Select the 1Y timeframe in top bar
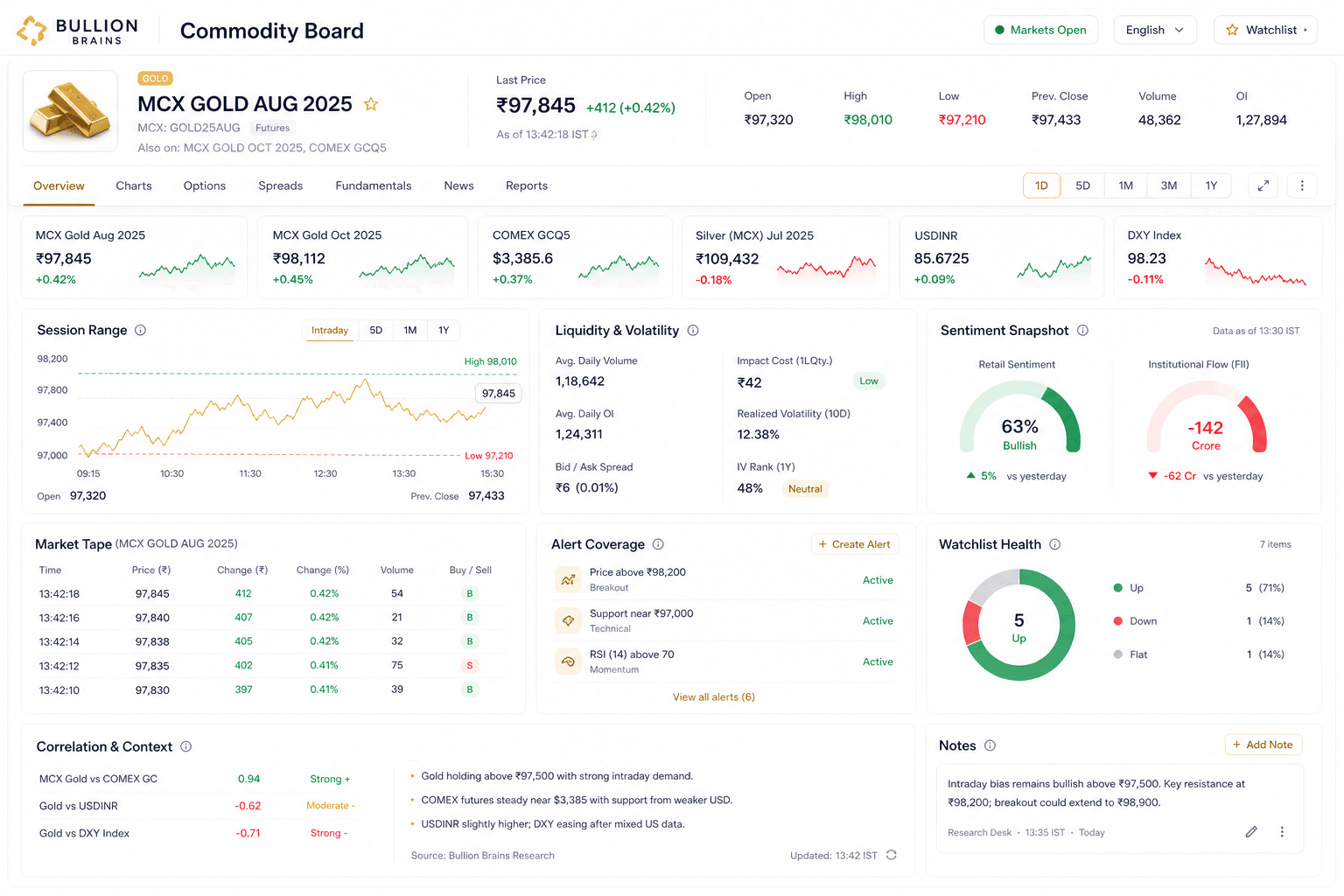 click(x=1211, y=185)
